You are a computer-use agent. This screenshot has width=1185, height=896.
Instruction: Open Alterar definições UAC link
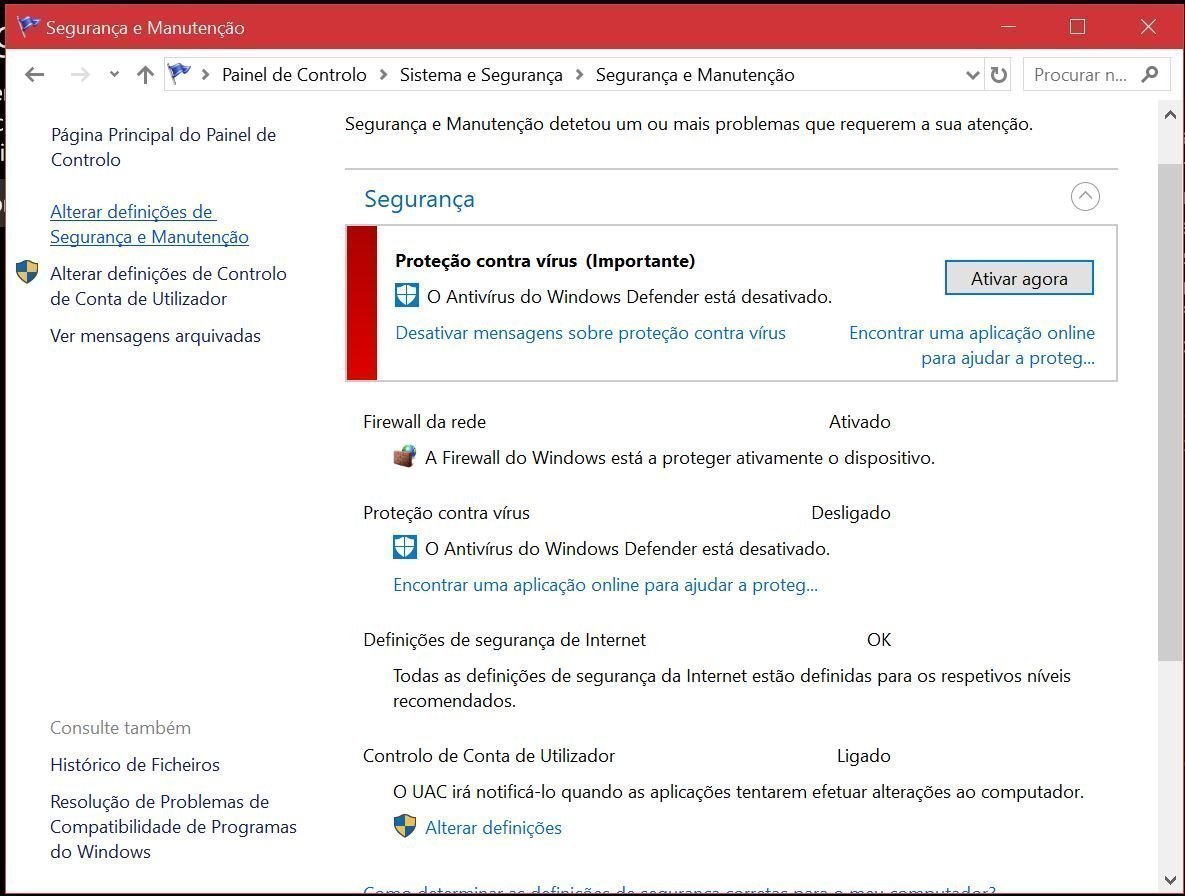point(493,828)
